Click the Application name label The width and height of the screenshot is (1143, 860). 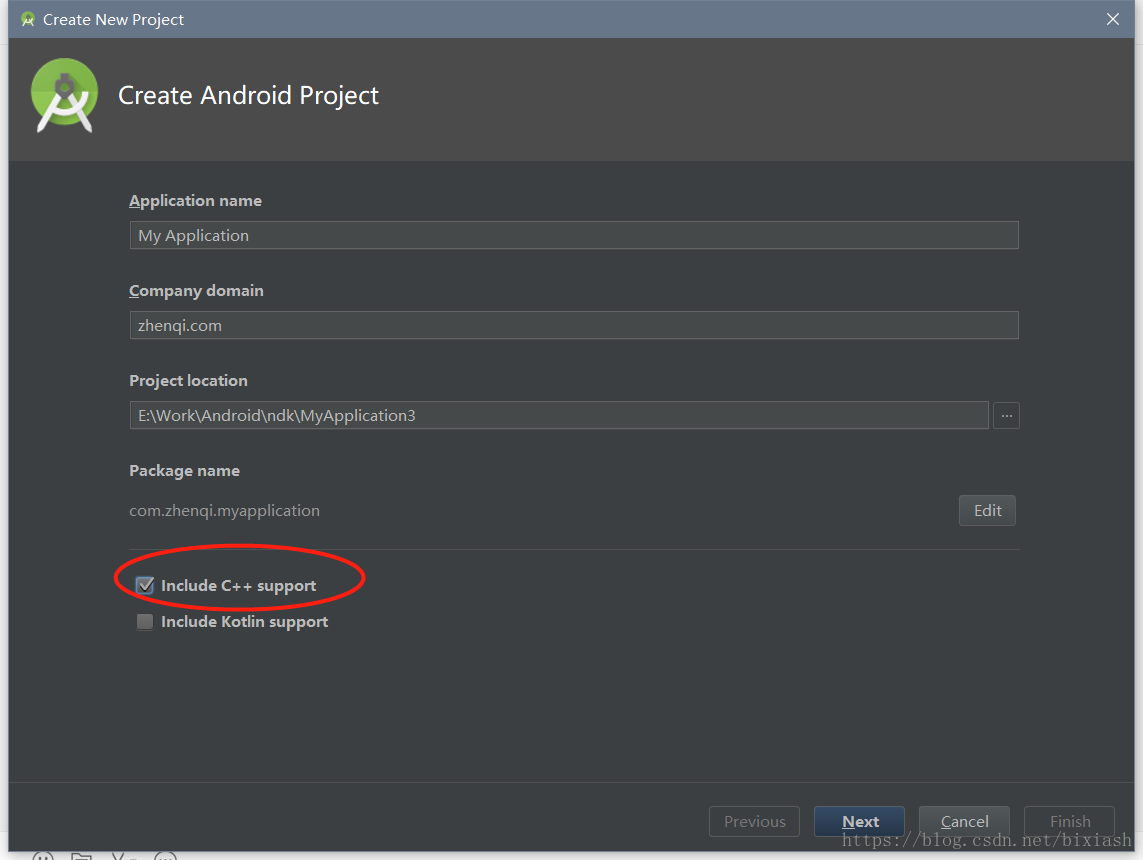pyautogui.click(x=195, y=200)
